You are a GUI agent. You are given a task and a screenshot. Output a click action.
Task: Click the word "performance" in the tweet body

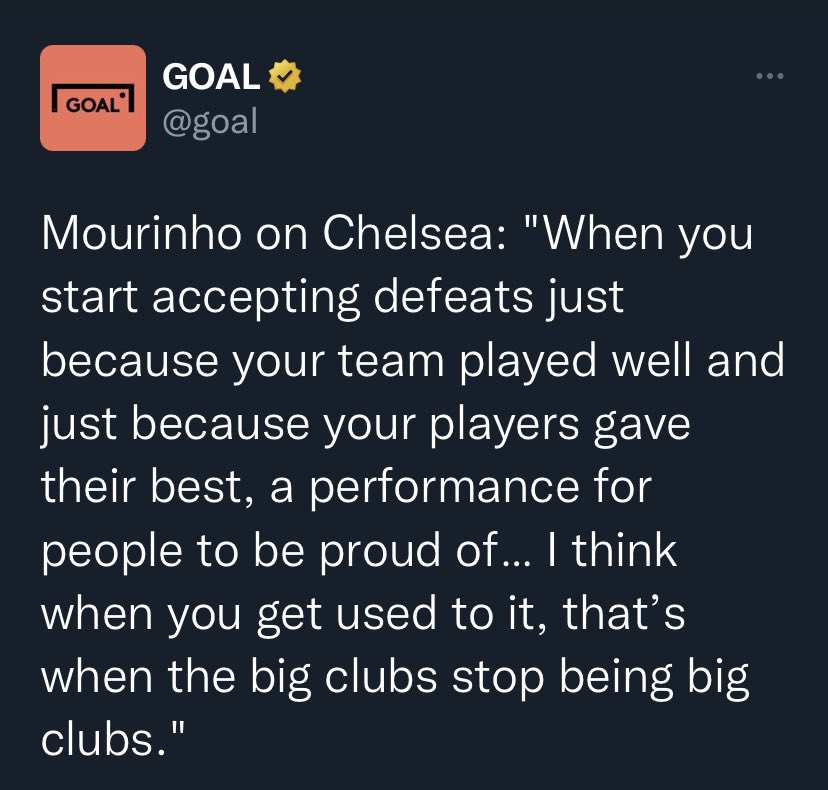coord(445,488)
